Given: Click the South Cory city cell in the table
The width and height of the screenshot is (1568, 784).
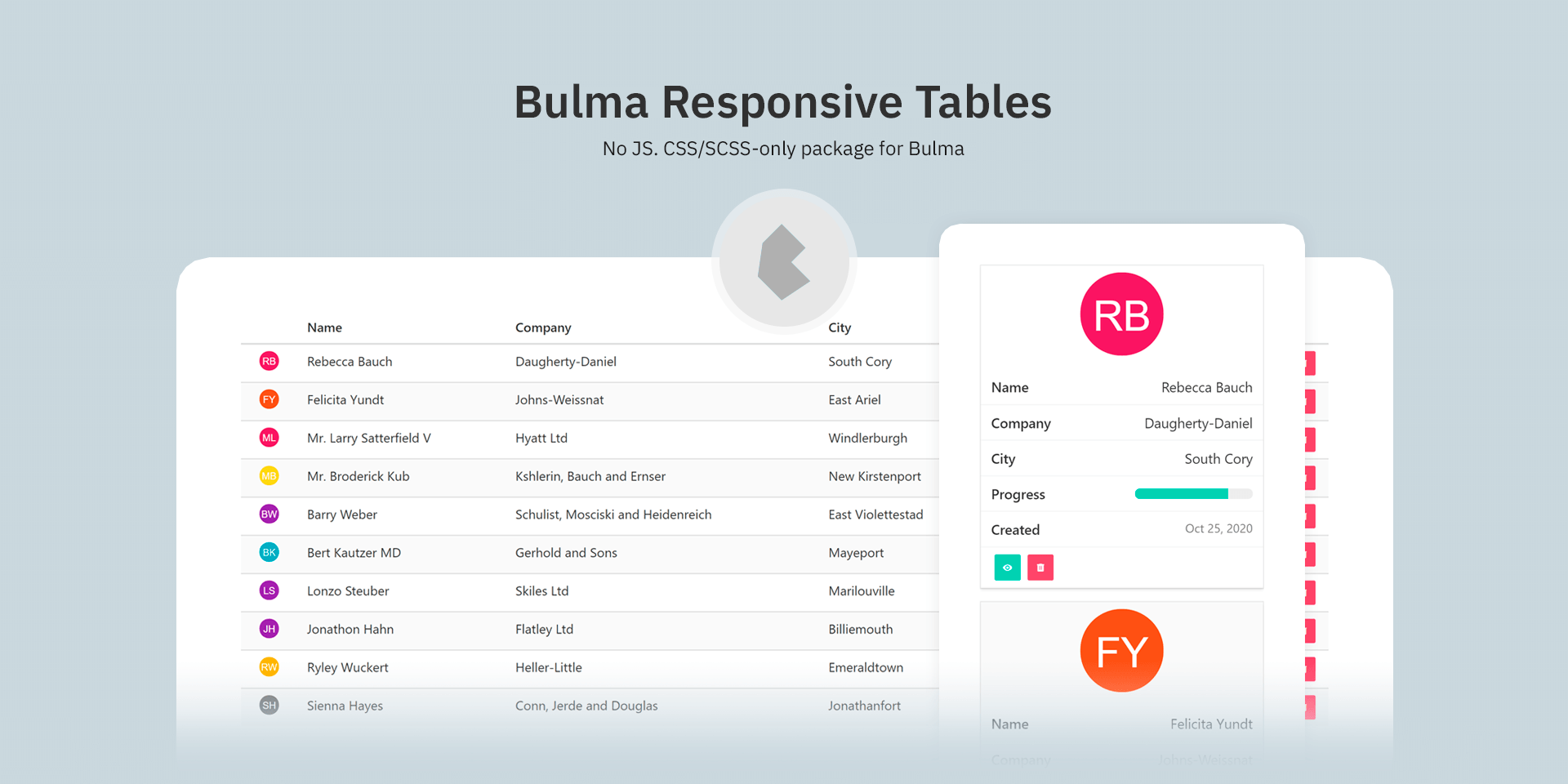Looking at the screenshot, I should (860, 362).
